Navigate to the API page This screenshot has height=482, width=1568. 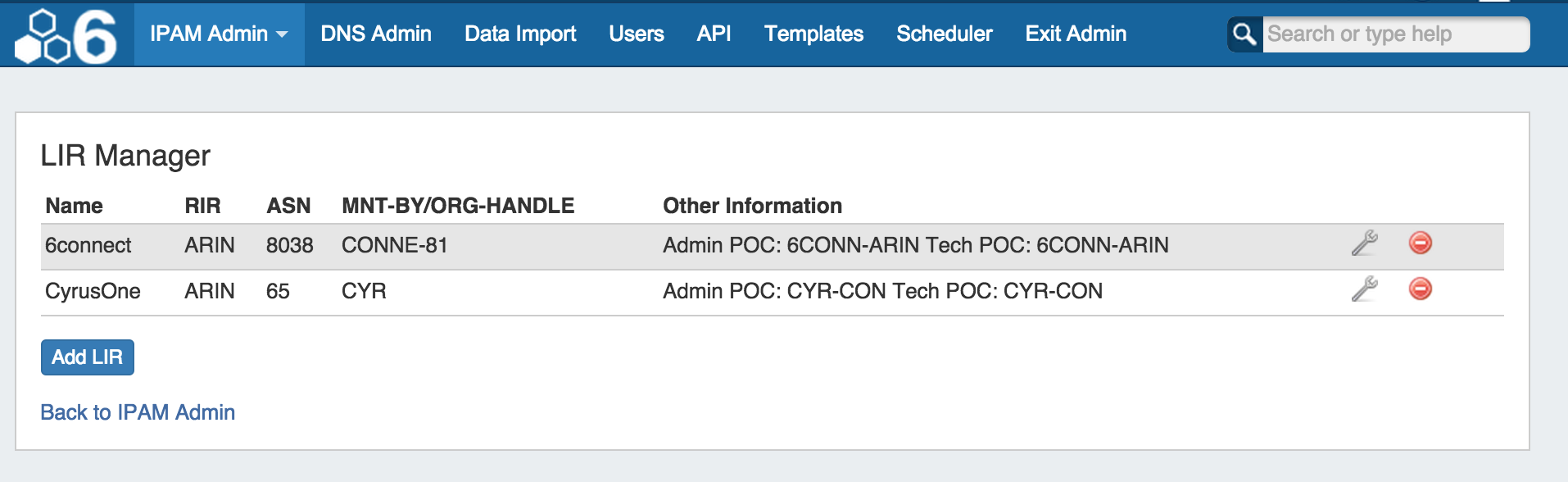coord(714,34)
